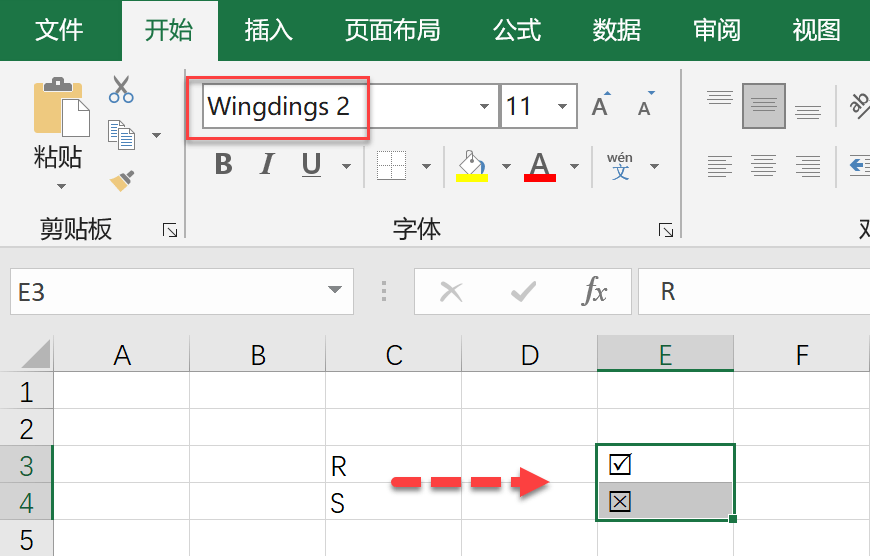The width and height of the screenshot is (870, 556).
Task: Open the Paste options arrow
Action: coord(61,186)
